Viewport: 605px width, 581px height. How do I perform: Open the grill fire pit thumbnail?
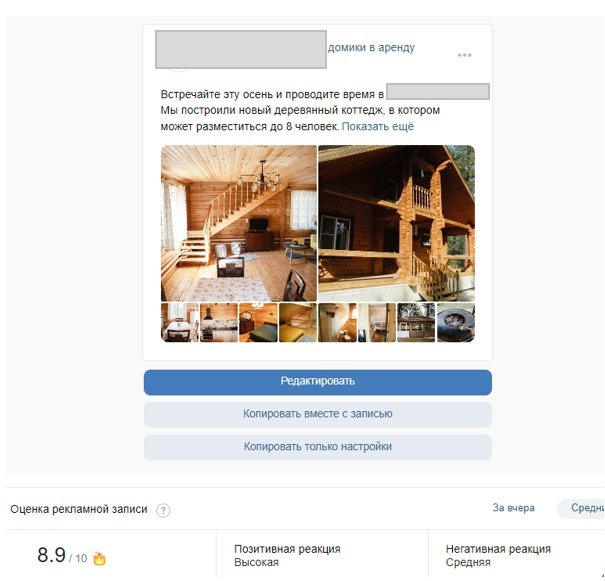(456, 323)
